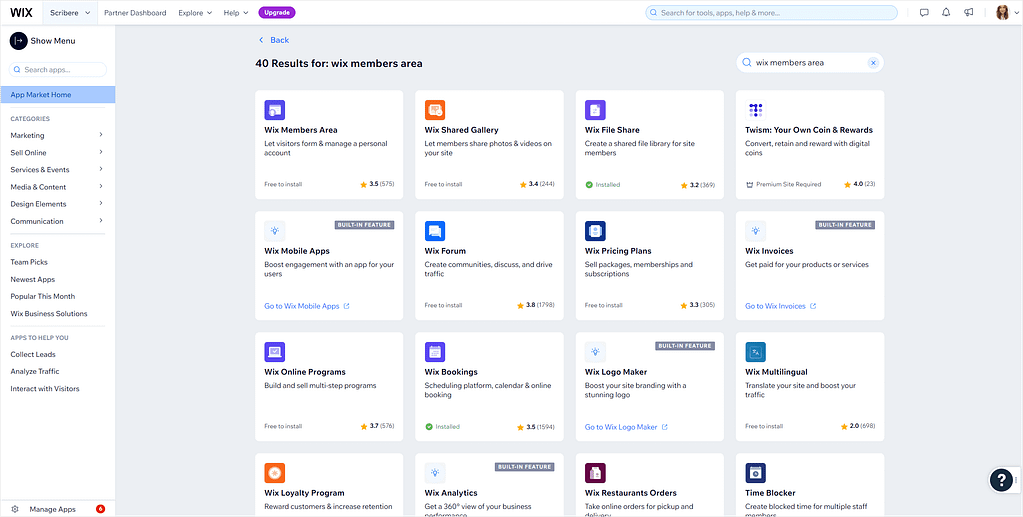Click the Wix Online Programs card title
The height and width of the screenshot is (517, 1023).
tap(305, 372)
